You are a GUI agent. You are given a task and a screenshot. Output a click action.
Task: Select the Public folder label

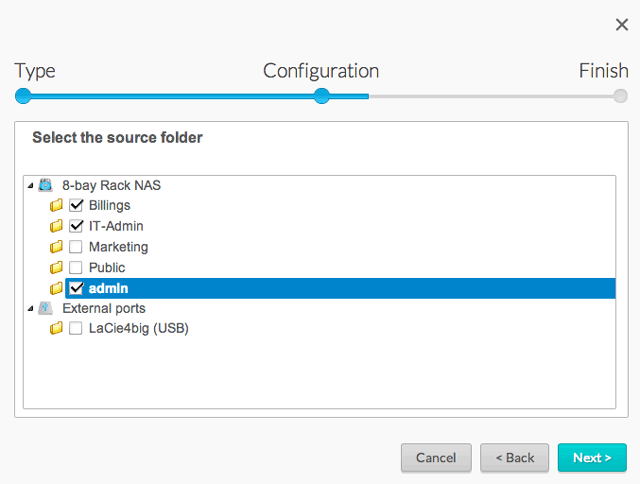[106, 268]
